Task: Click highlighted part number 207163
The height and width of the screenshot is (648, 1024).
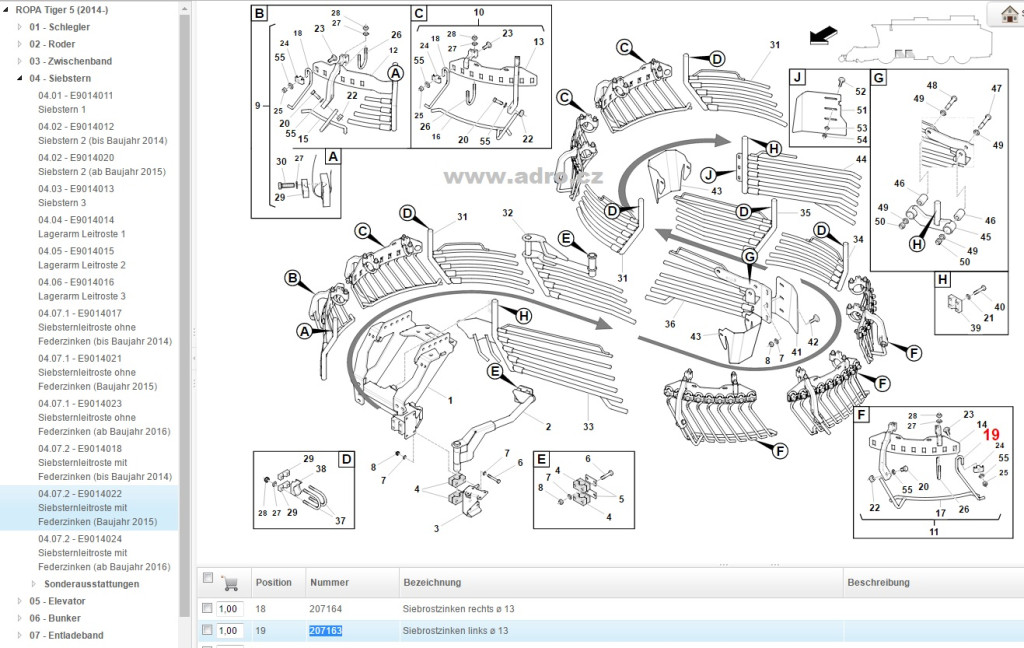Action: pos(325,630)
